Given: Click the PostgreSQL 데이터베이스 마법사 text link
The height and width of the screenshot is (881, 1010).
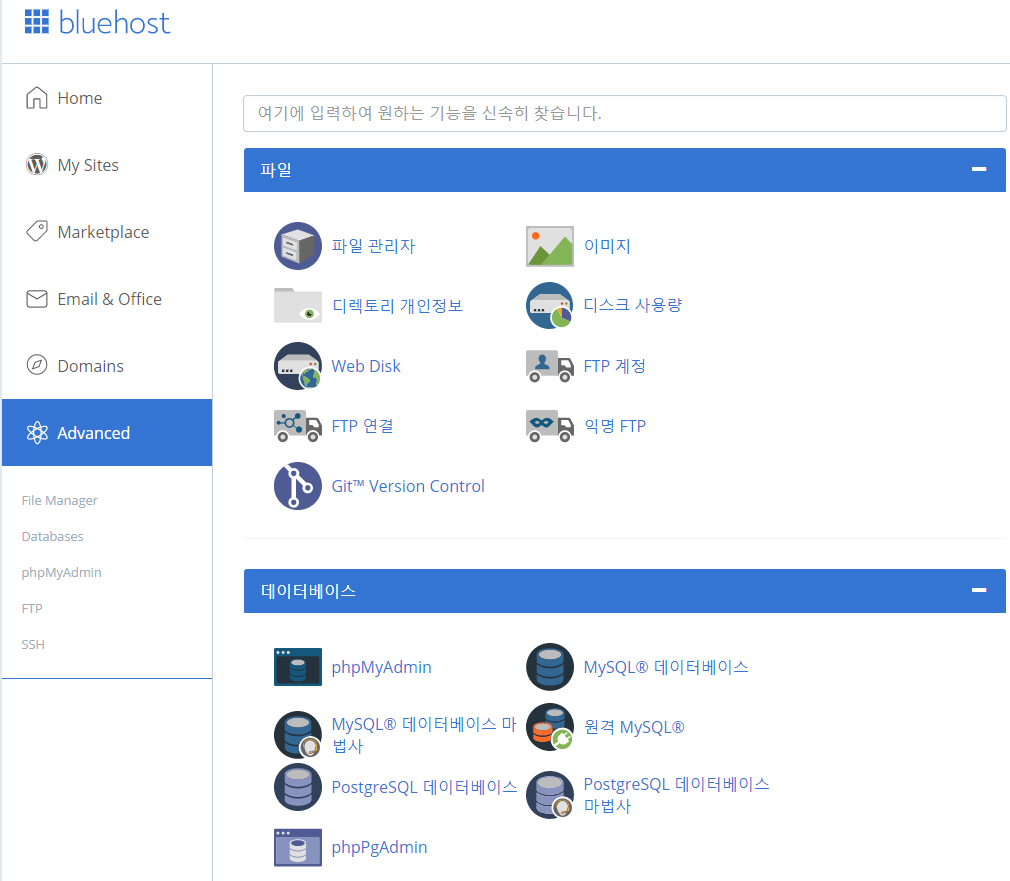Looking at the screenshot, I should 676,795.
